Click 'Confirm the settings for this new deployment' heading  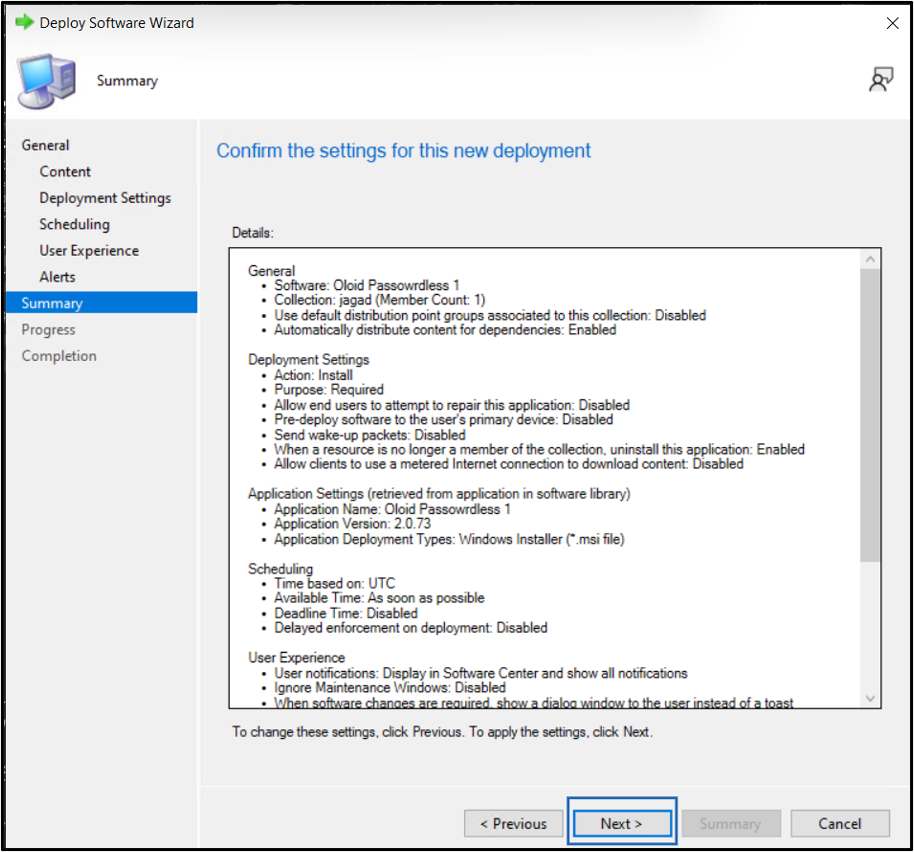(403, 151)
